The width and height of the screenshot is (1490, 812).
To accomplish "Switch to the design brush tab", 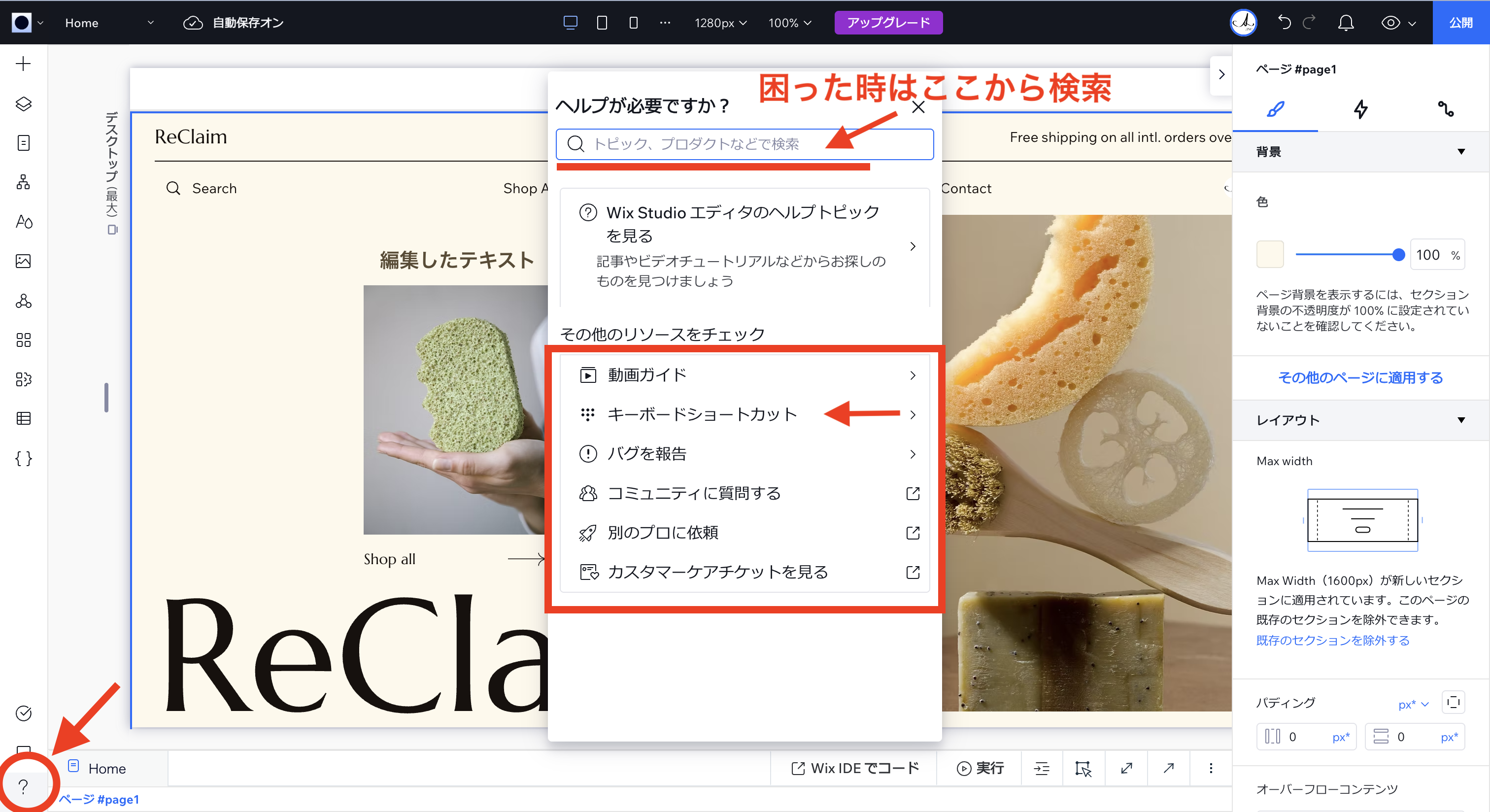I will 1276,110.
